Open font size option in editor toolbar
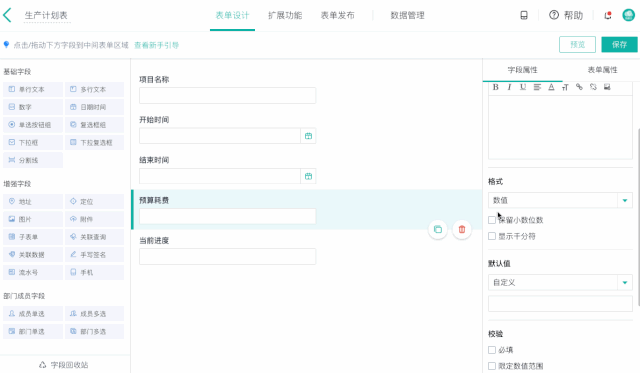 tap(565, 87)
